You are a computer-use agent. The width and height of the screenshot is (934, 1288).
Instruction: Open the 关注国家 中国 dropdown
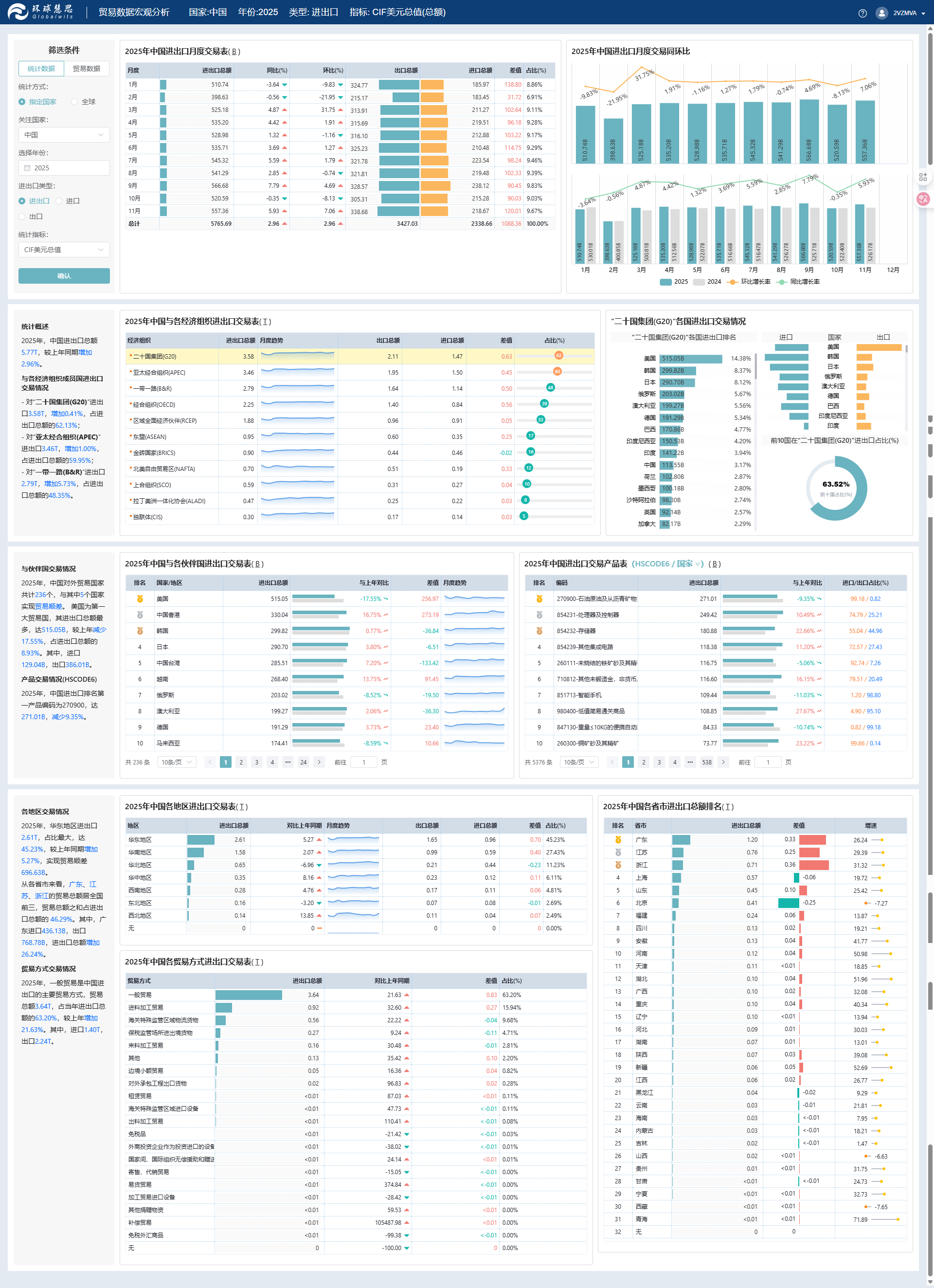tap(64, 135)
